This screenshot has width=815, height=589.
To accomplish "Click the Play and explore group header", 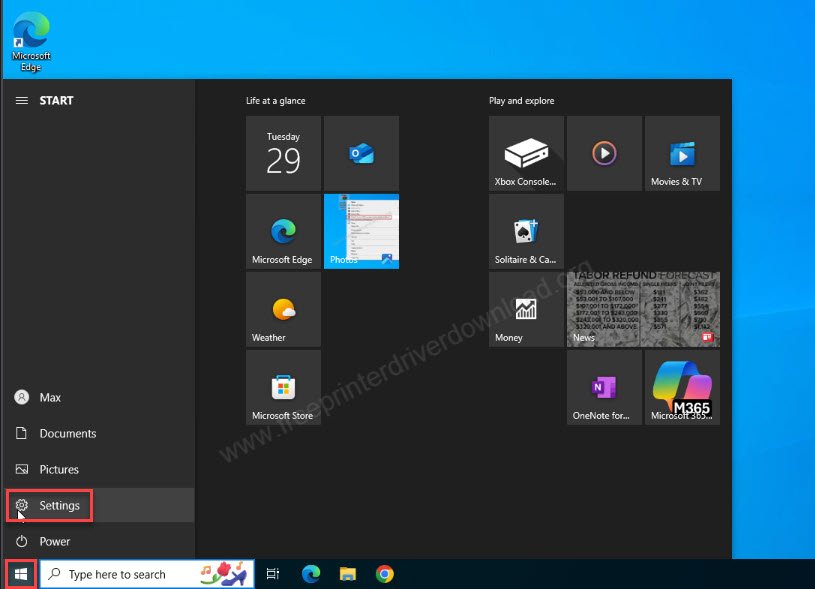I will pyautogui.click(x=521, y=101).
